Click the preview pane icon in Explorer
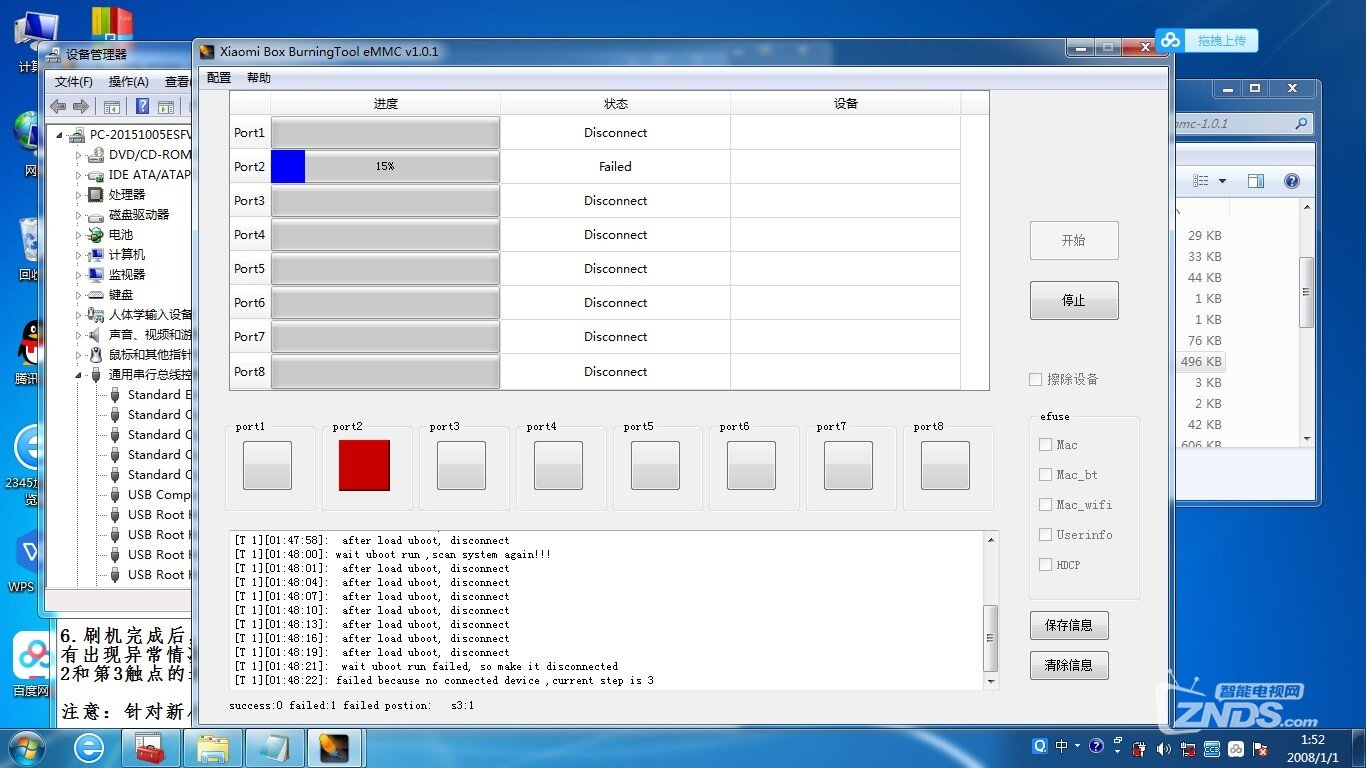Screen dimensions: 1366x768 coord(1256,181)
